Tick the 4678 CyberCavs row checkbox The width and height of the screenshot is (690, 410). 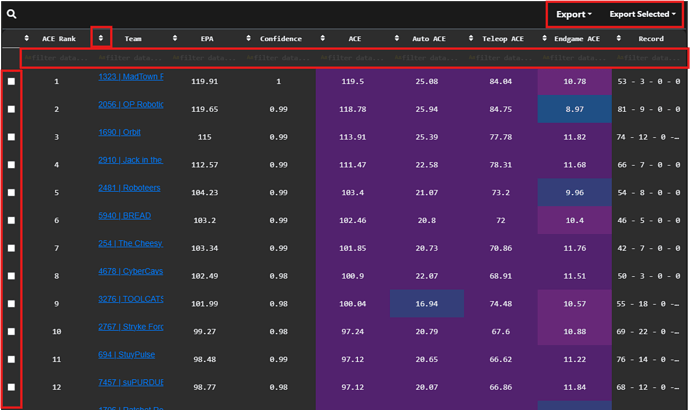point(11,276)
